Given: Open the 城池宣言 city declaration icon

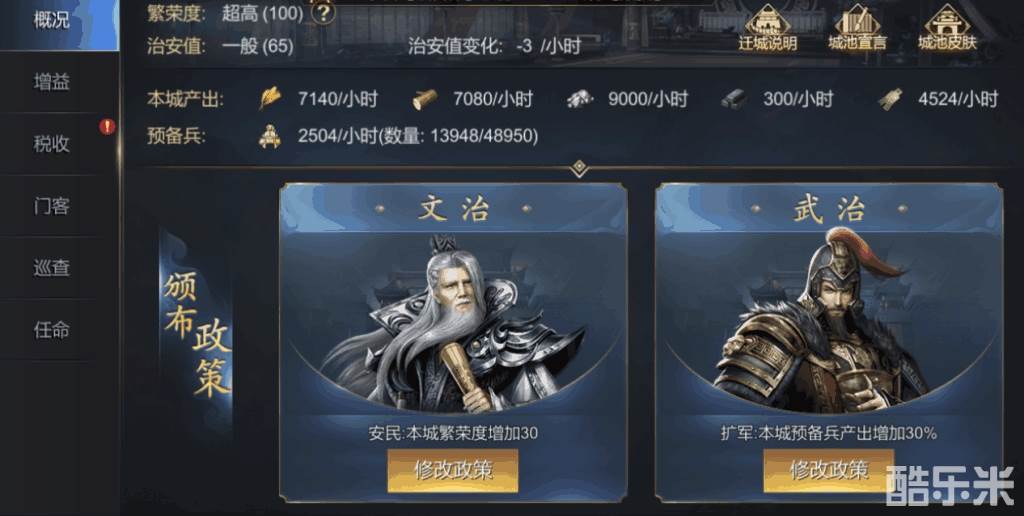Looking at the screenshot, I should (x=857, y=27).
